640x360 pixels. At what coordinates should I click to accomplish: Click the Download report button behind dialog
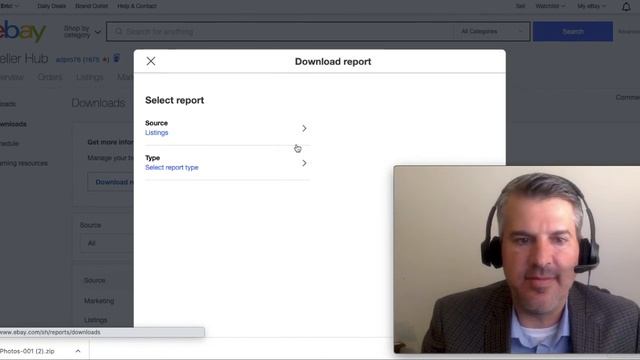(111, 182)
